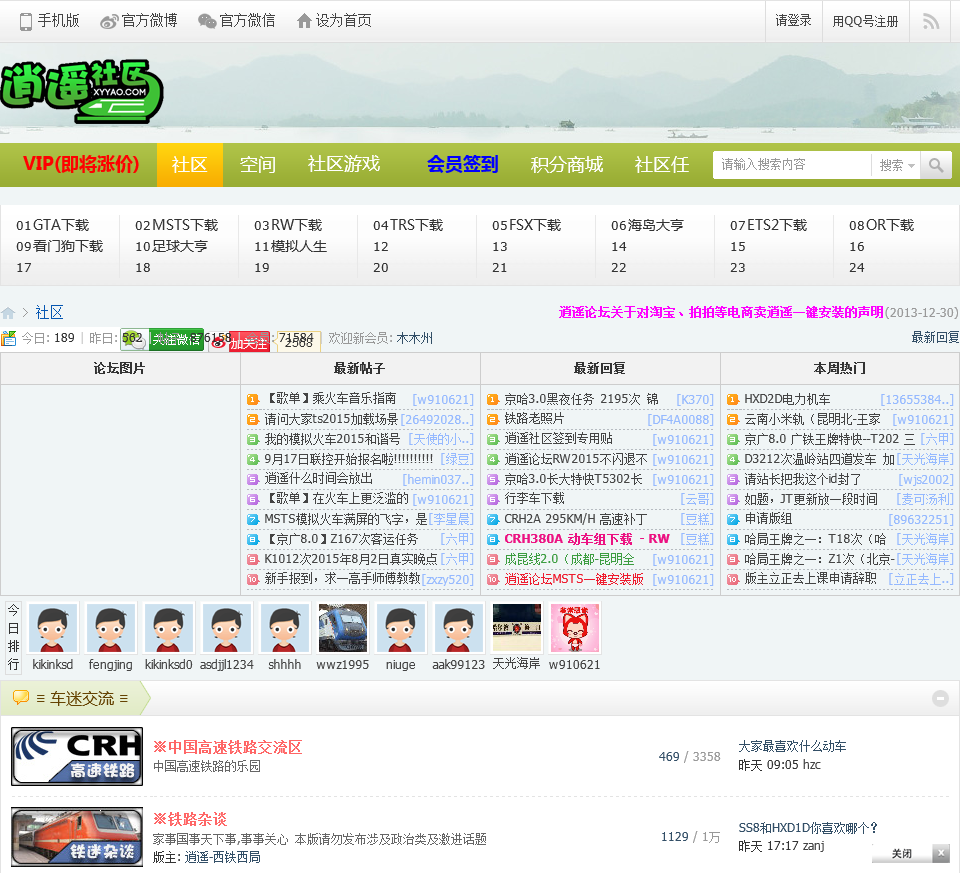Click the magnifier search button

pyautogui.click(x=936, y=165)
